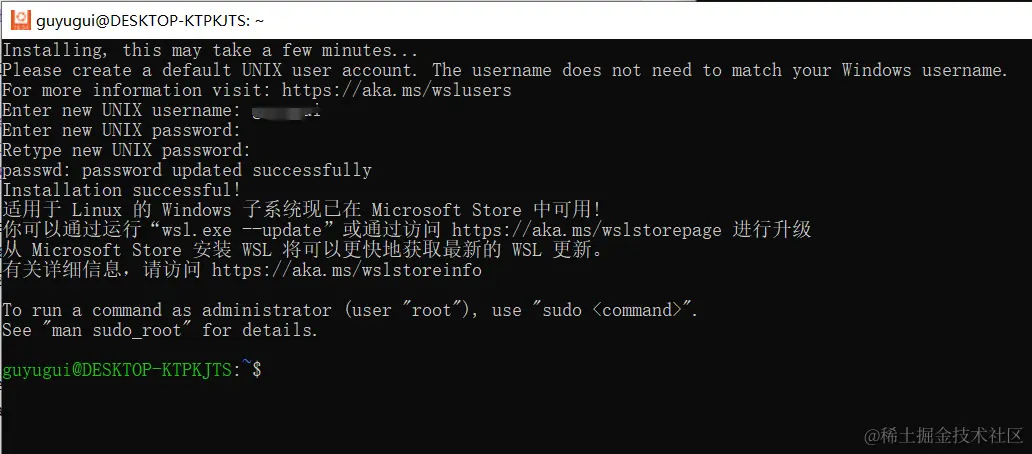Click the blue tilde in the prompt

[247, 368]
